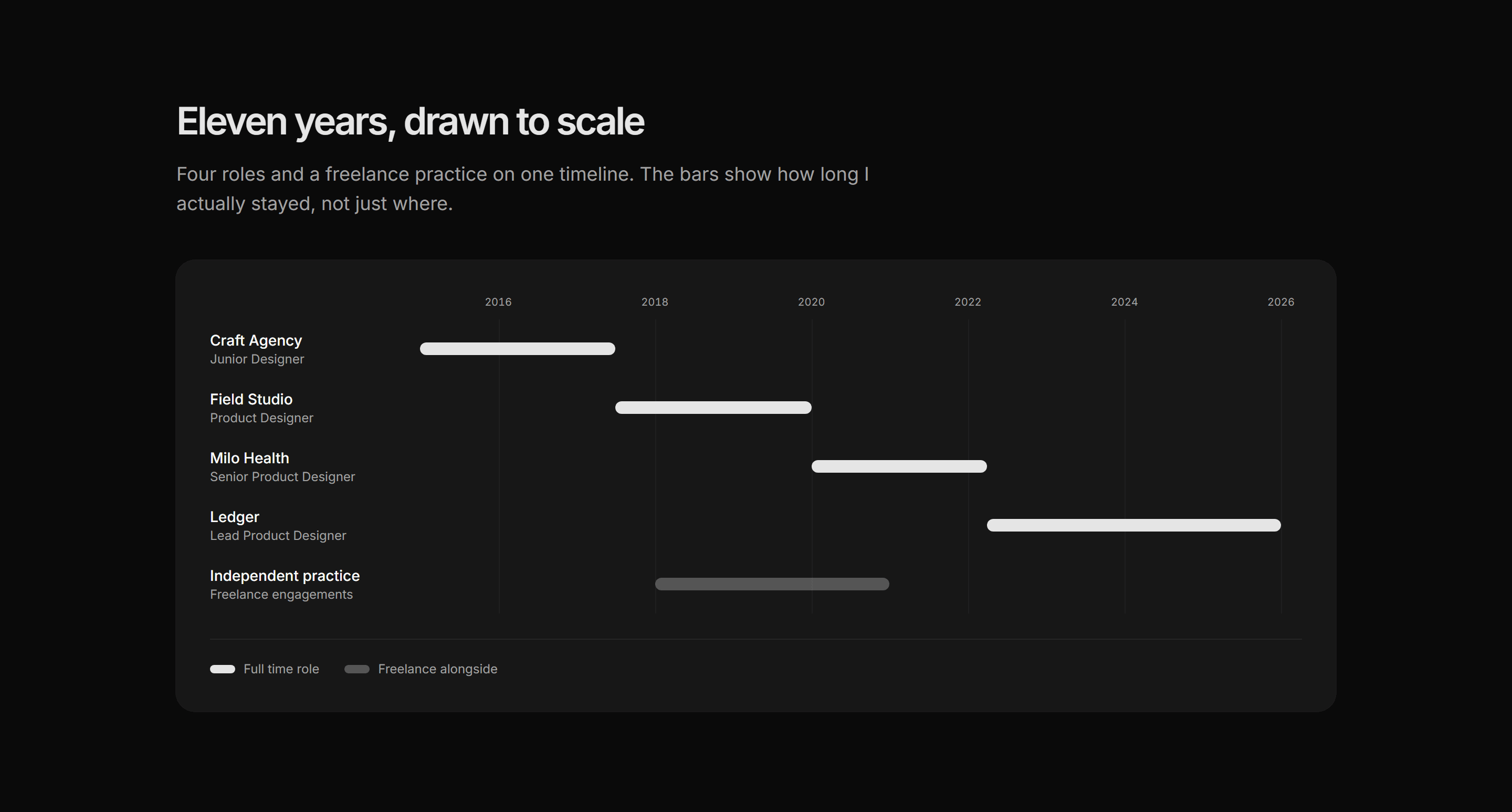The height and width of the screenshot is (812, 1512).
Task: Click the 2022 year label
Action: click(968, 302)
